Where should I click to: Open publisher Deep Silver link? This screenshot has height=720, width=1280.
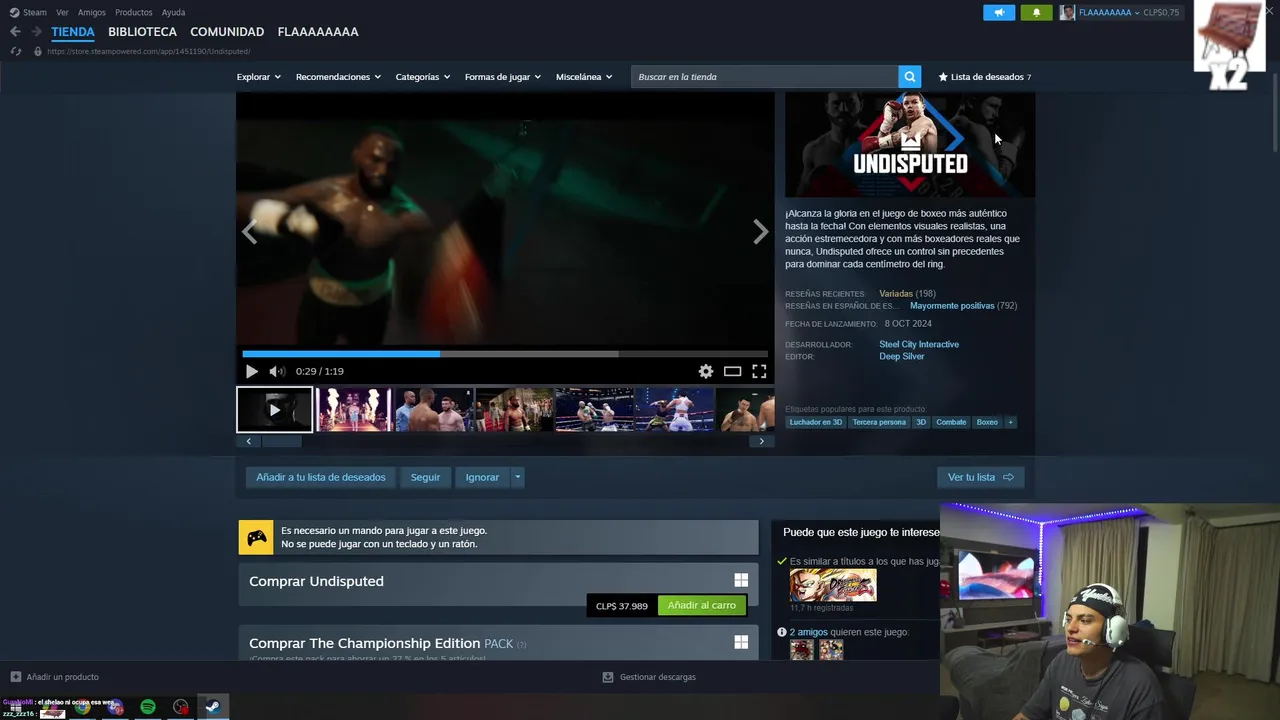[x=901, y=356]
